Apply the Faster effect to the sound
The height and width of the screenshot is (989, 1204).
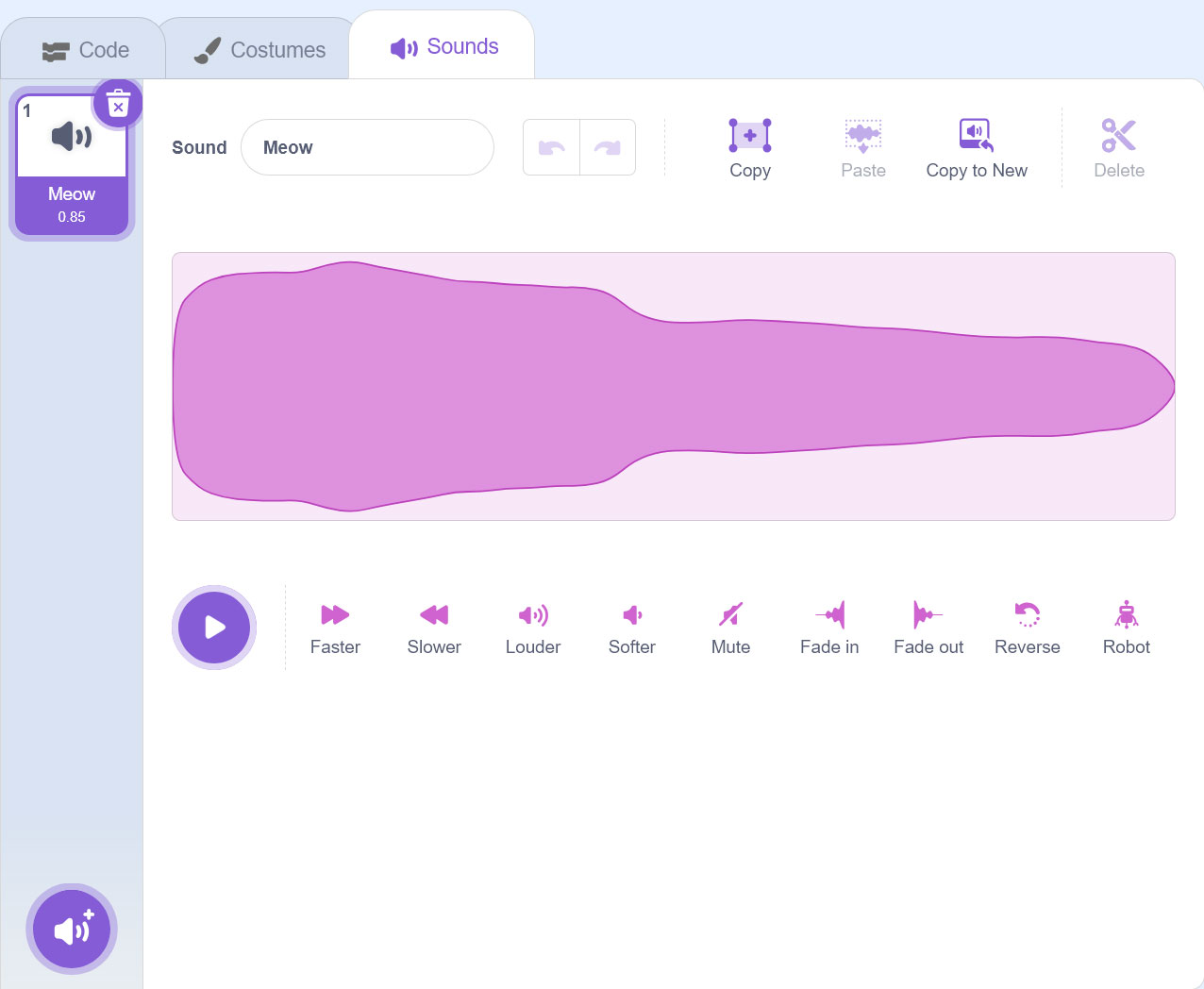pos(335,628)
